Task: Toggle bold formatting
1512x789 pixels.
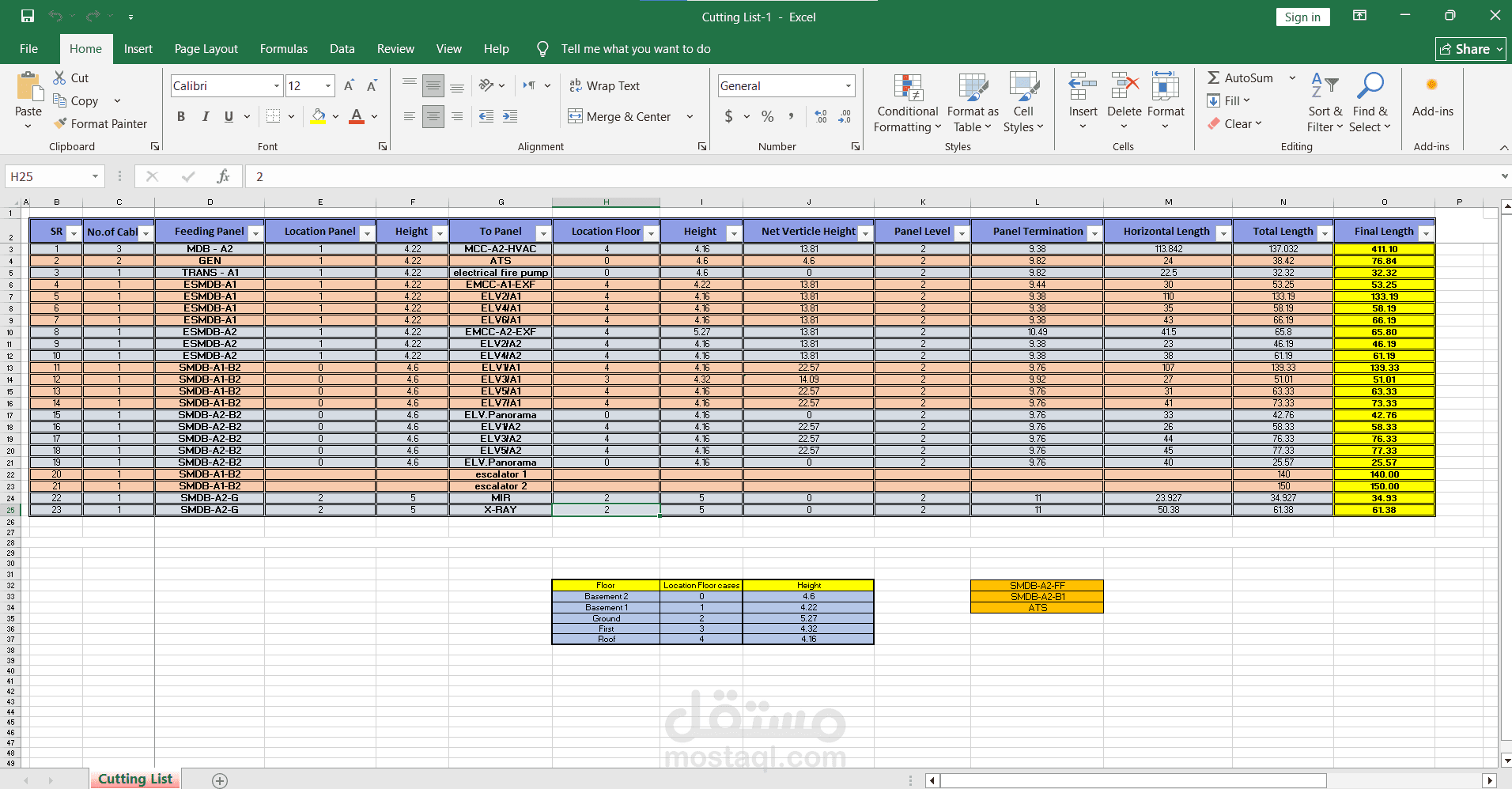Action: [x=181, y=116]
